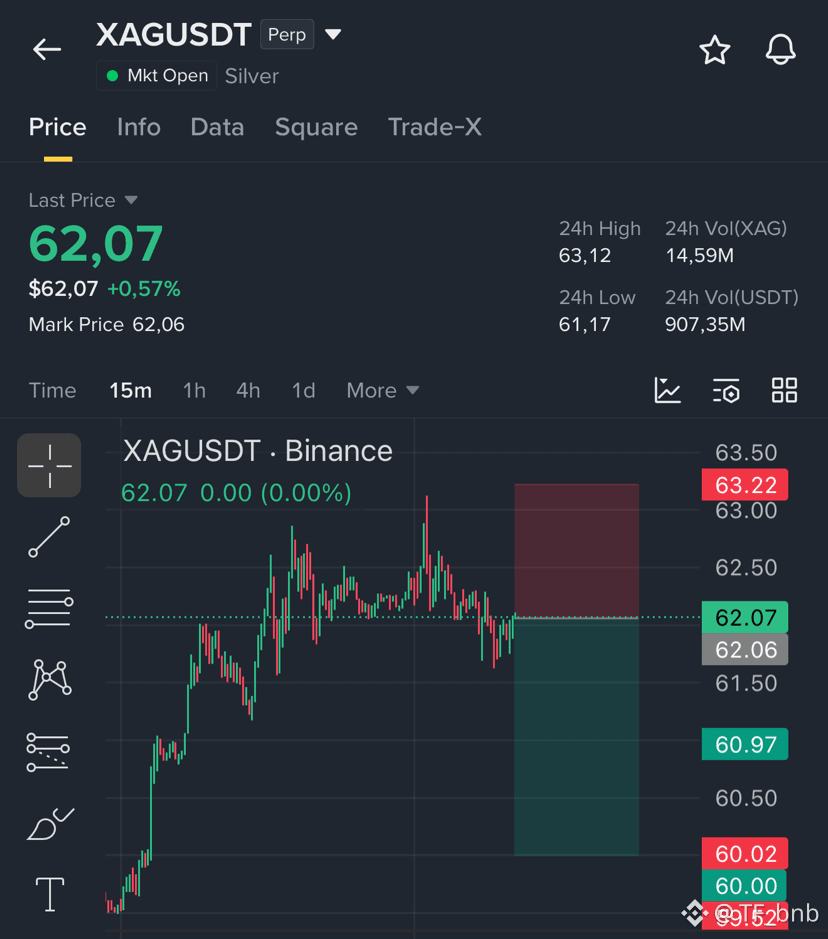Select the 15m timeframe
The height and width of the screenshot is (939, 828).
pyautogui.click(x=131, y=390)
